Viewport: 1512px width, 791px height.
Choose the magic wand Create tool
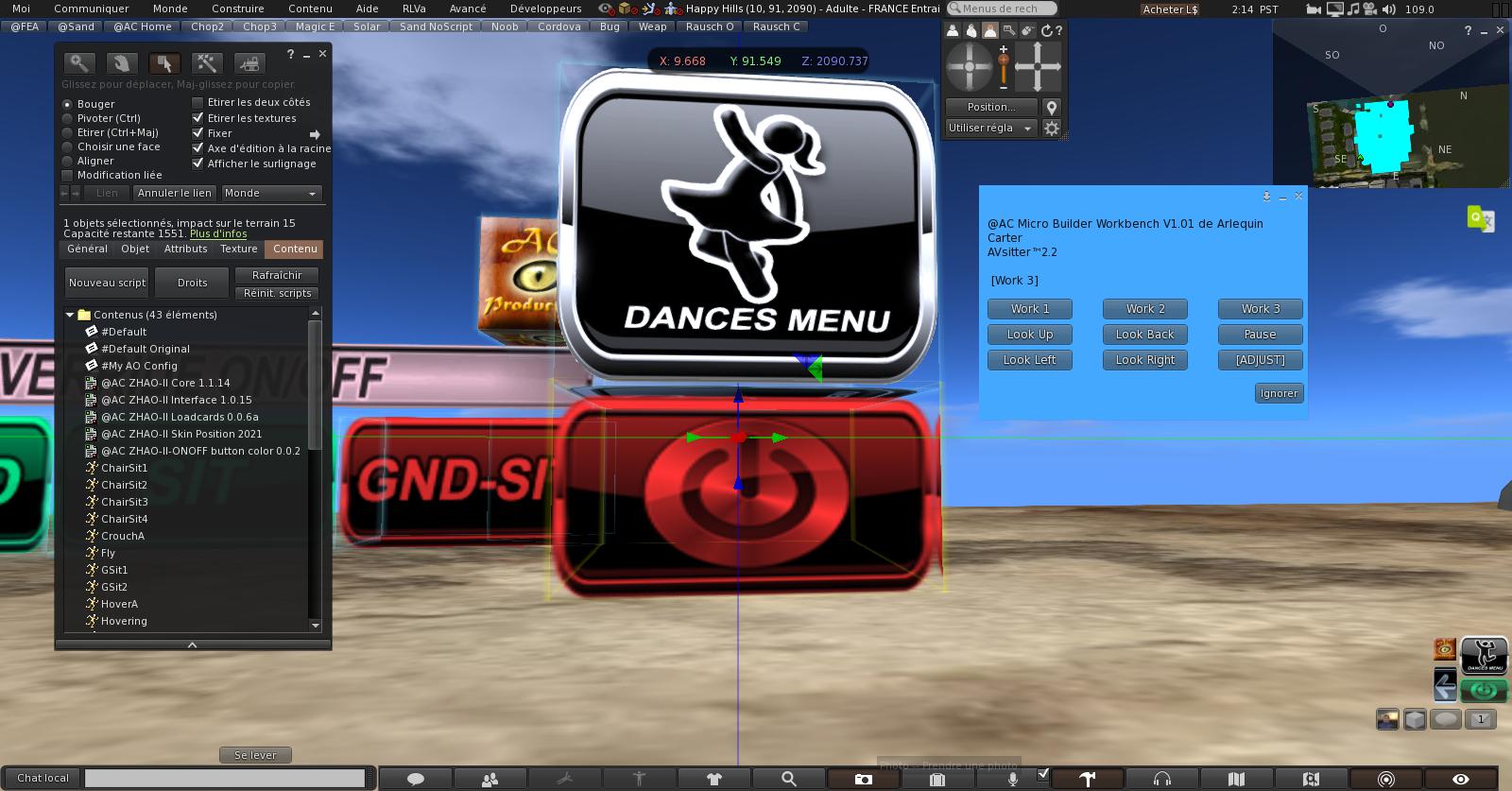point(206,63)
